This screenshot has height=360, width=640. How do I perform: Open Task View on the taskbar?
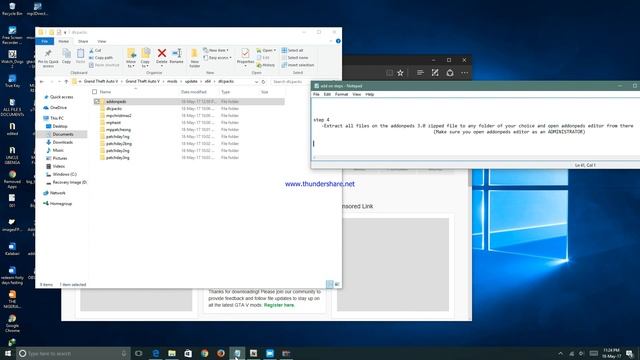click(139, 353)
